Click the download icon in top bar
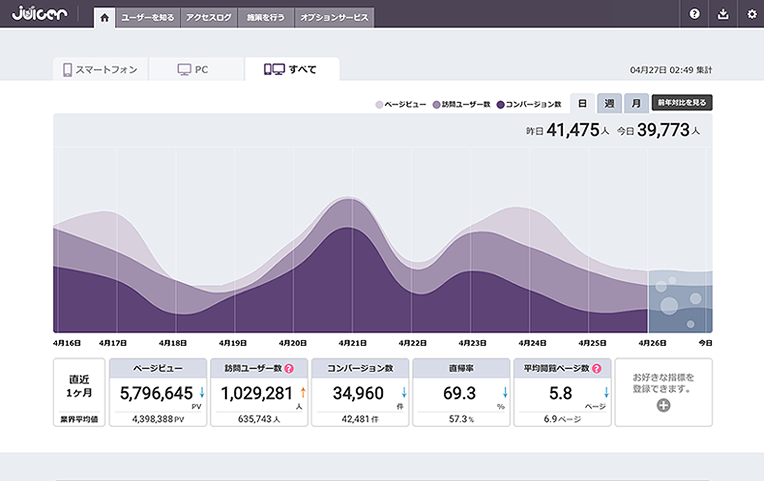 (x=723, y=14)
